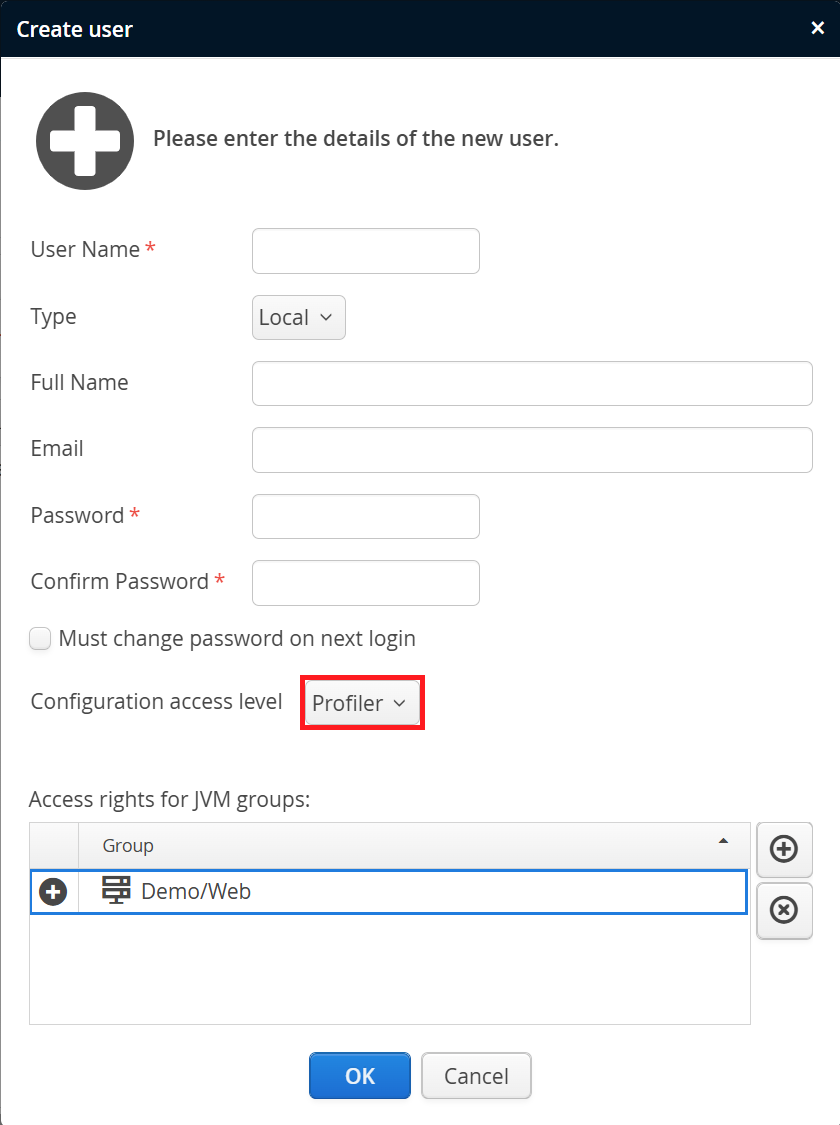
Task: Click the remove group X button
Action: coord(784,910)
